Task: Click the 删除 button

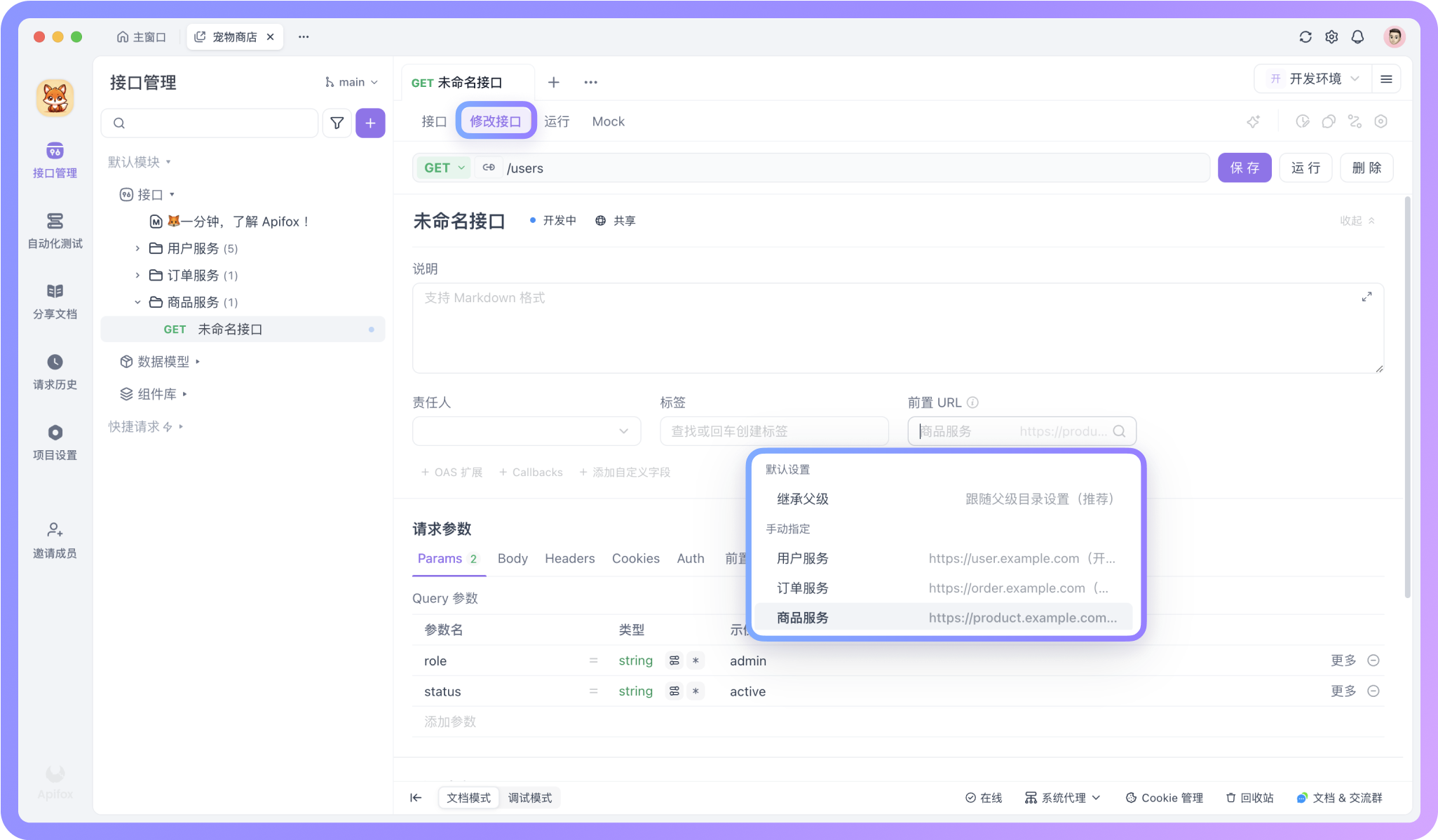Action: pos(1366,168)
